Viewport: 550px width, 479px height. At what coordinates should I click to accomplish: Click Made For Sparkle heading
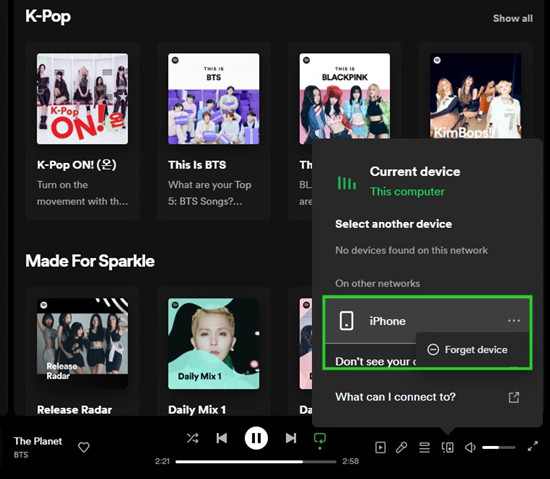click(90, 261)
